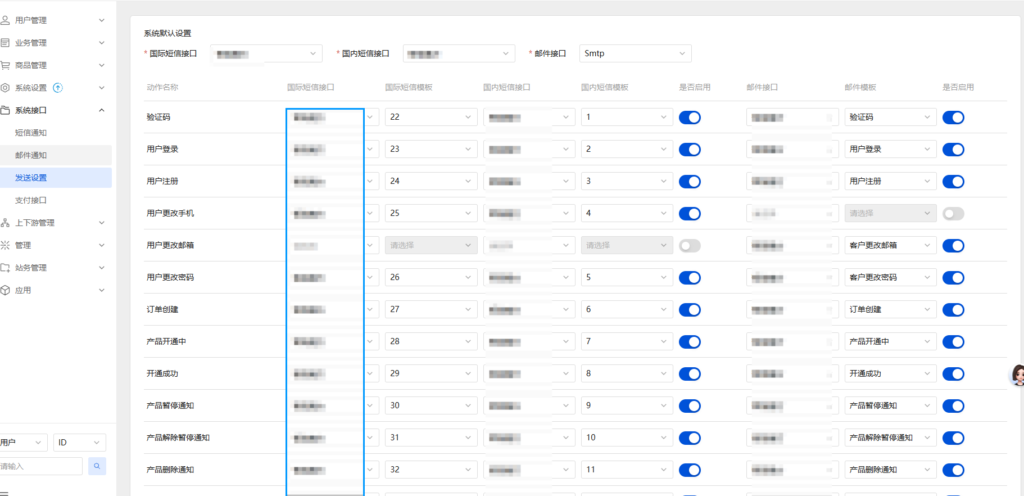Click the 业务管理 list icon

pyautogui.click(x=5, y=43)
